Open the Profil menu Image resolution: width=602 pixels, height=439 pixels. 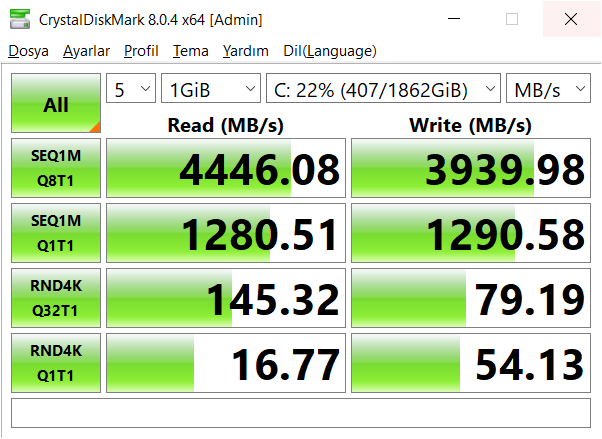(141, 51)
